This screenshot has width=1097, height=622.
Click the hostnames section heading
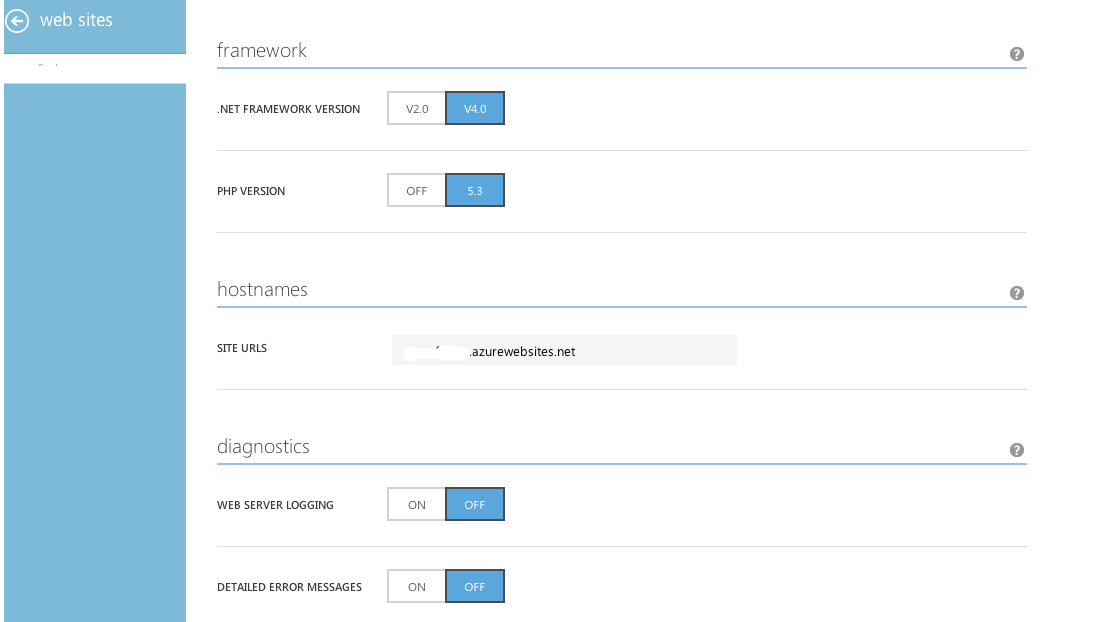(262, 290)
